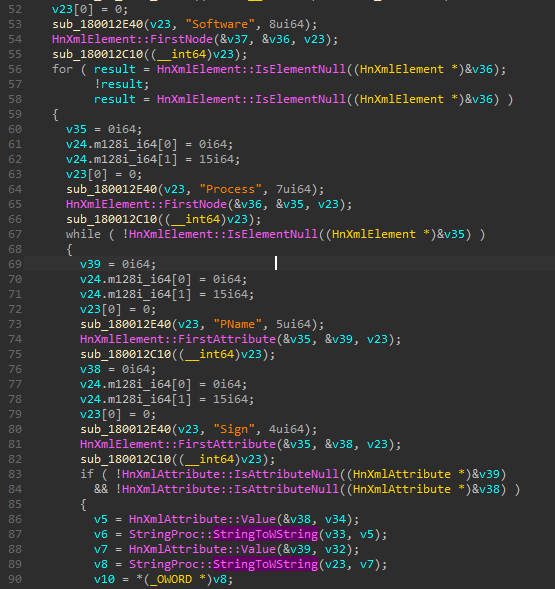This screenshot has width=555, height=589.
Task: Click value 15i64 on line 62
Action: click(216, 159)
